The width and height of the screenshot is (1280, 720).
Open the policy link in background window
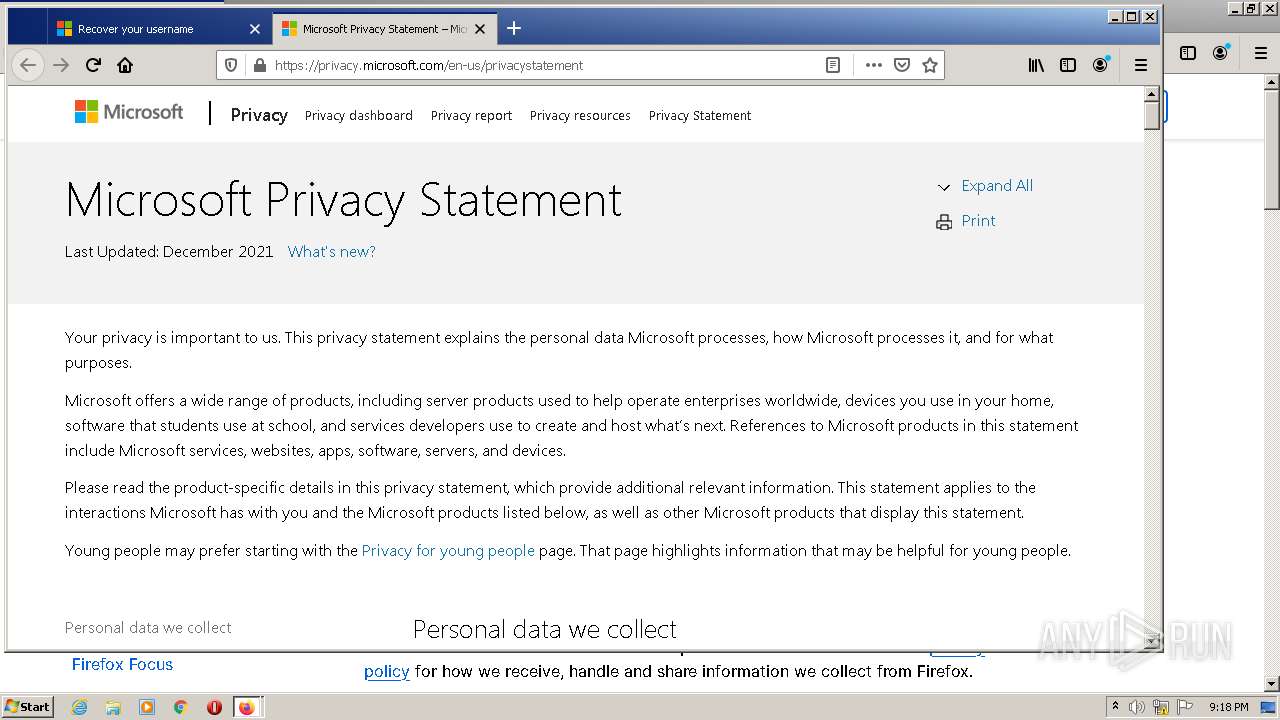tap(387, 671)
